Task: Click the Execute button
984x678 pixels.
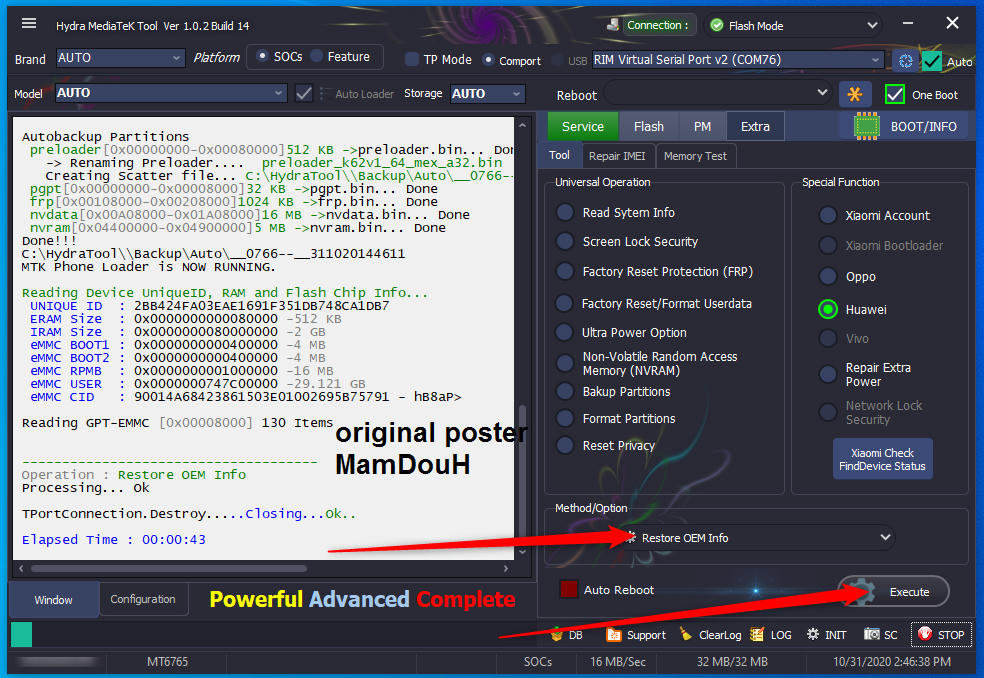Action: click(x=894, y=592)
